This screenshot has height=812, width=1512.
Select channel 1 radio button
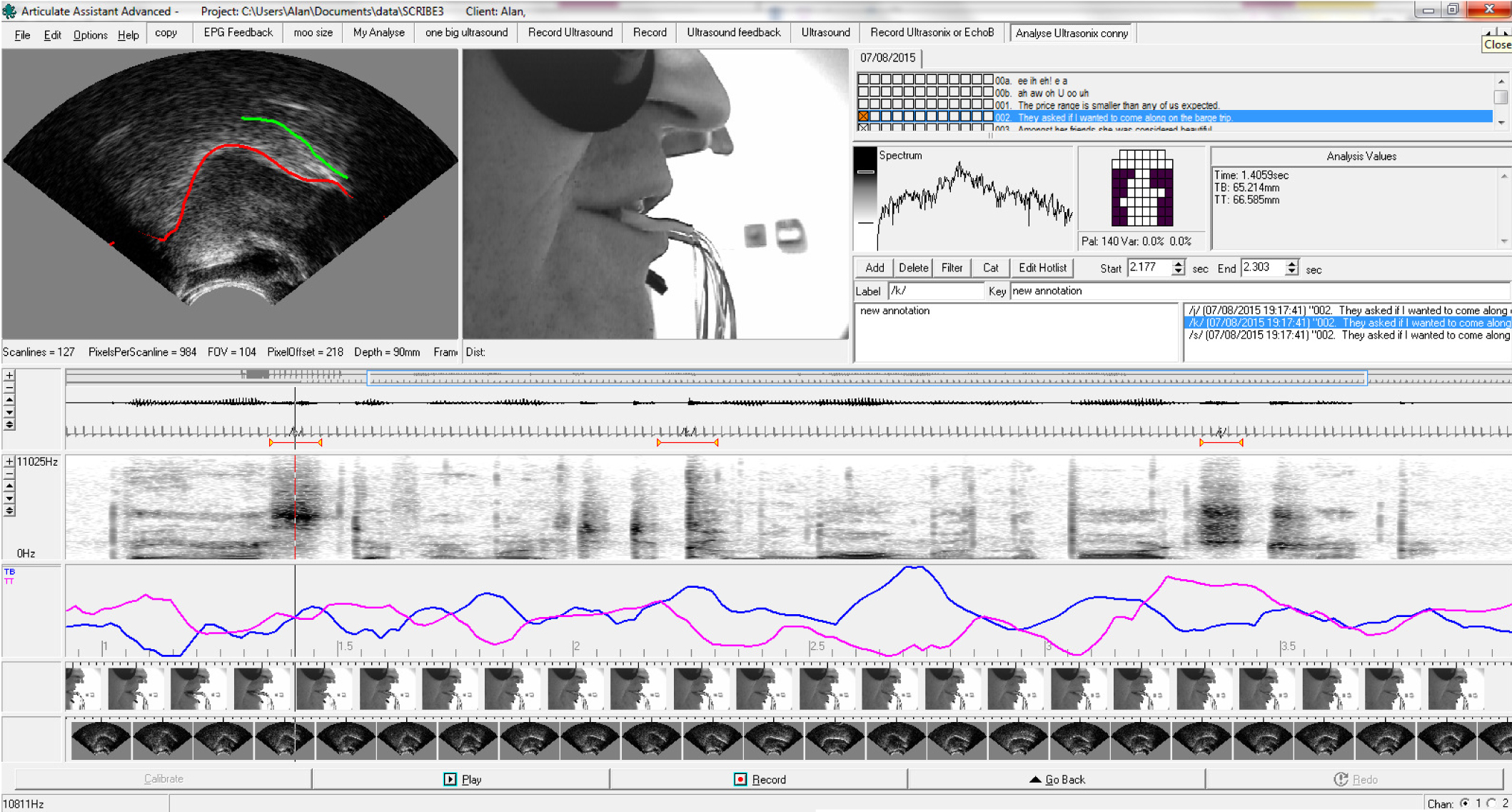[x=1465, y=803]
